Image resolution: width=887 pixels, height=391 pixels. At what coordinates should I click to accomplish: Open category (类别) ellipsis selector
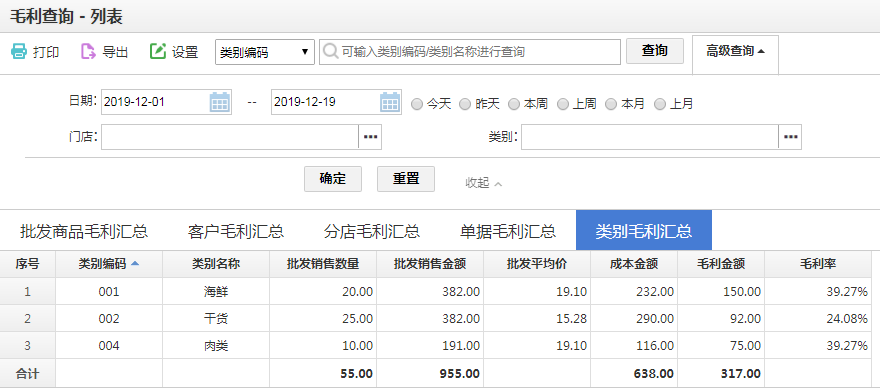point(790,137)
